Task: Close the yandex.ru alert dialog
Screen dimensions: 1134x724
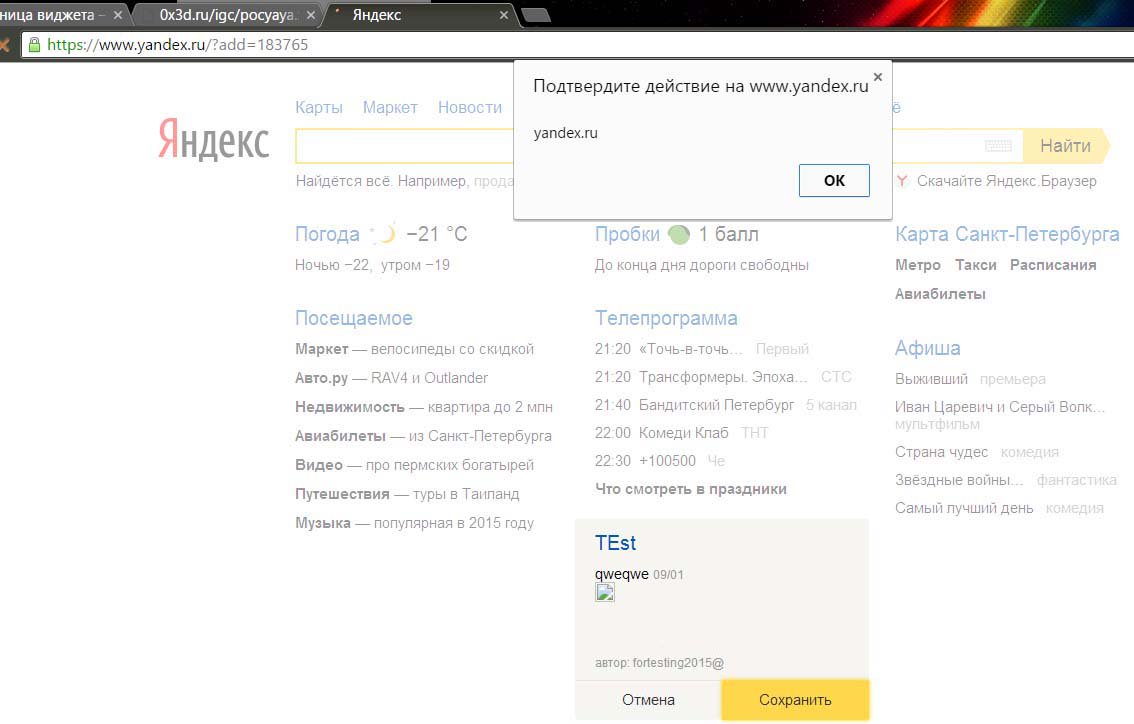Action: (x=877, y=77)
